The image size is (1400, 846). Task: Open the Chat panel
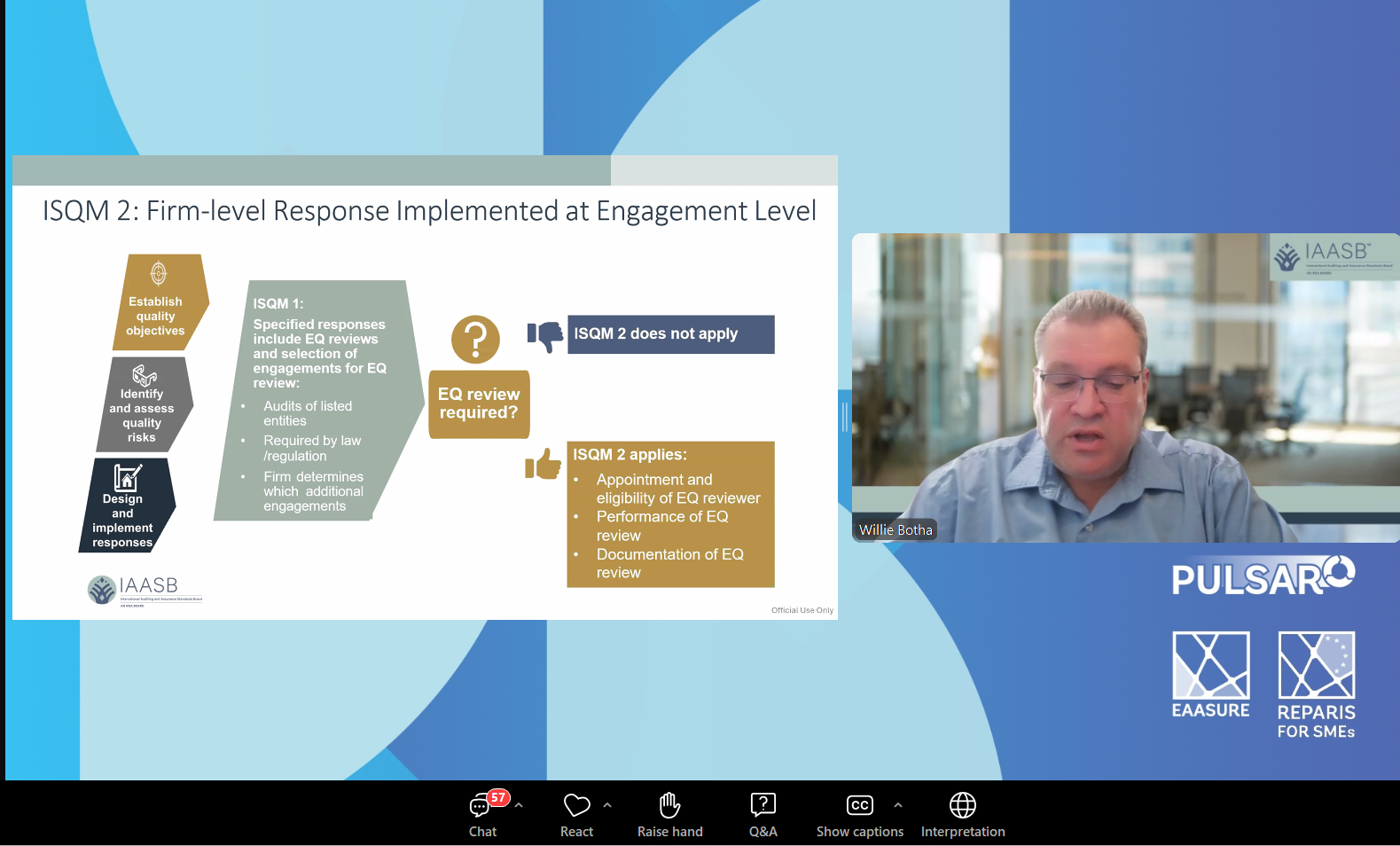coord(482,814)
